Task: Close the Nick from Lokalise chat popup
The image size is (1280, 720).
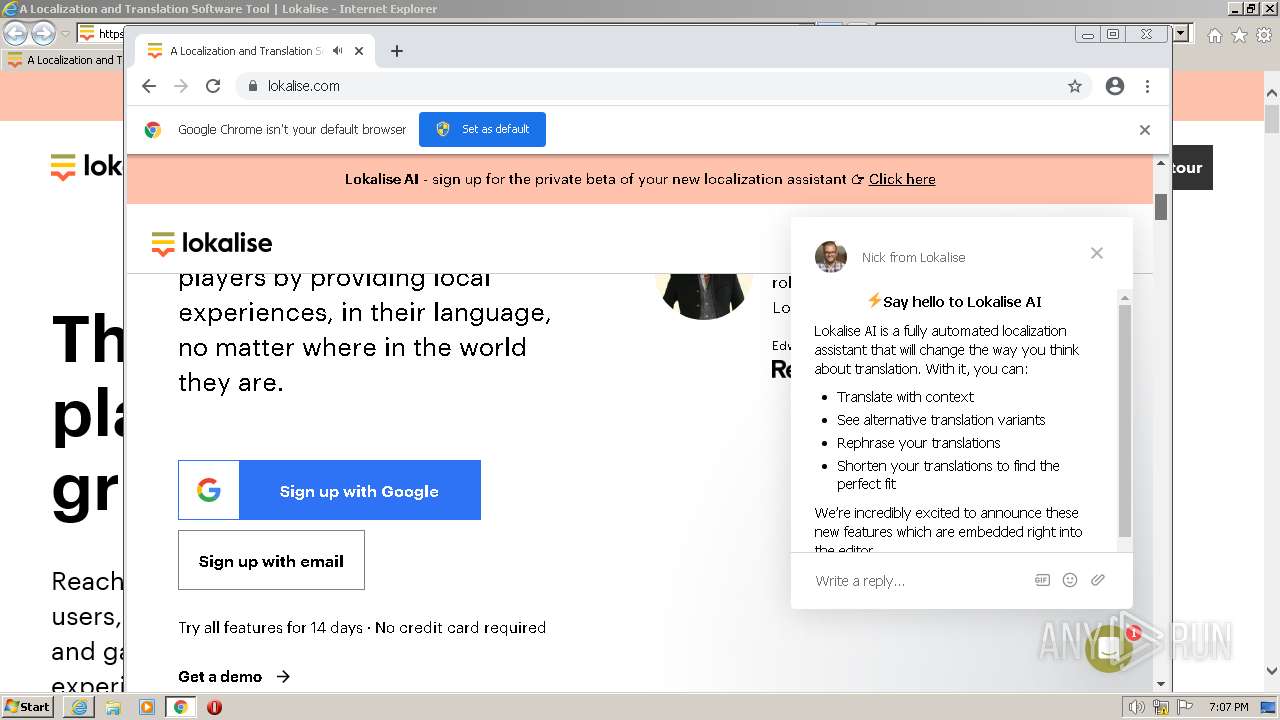Action: 1097,253
